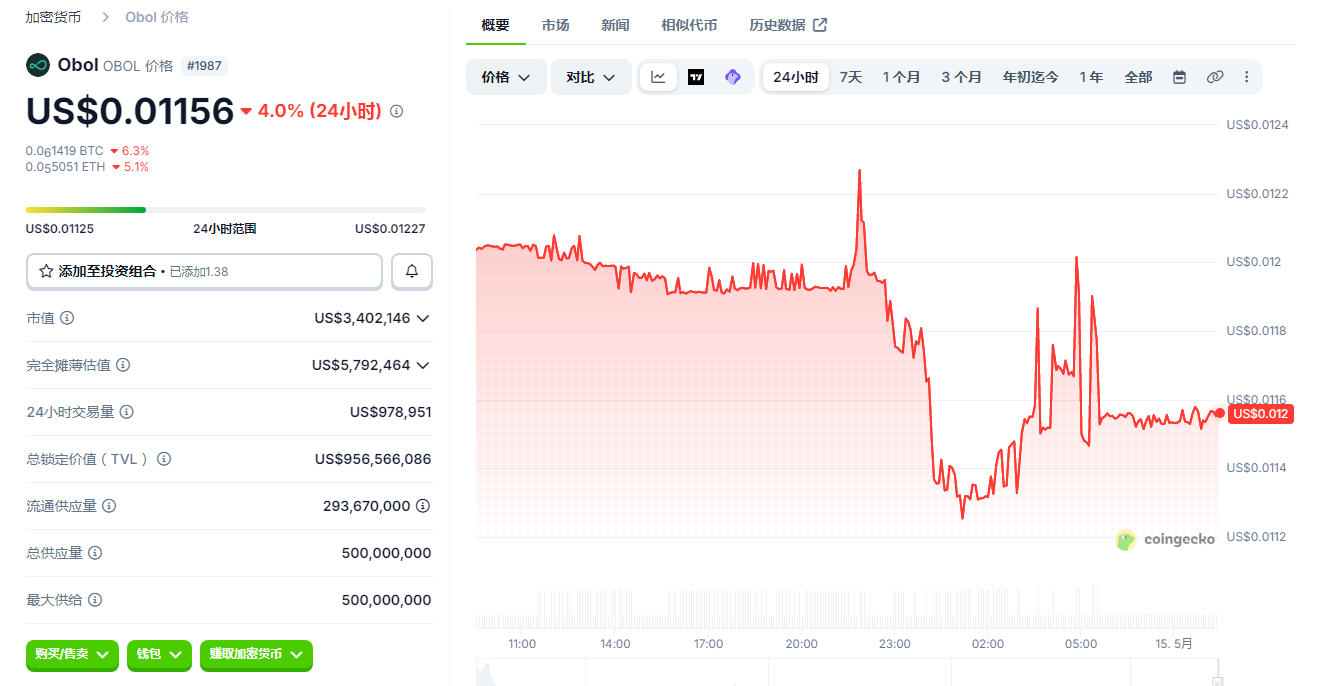Screen dimensions: 1344x686
Task: Click the 加密货币 breadcrumb link
Action: (x=53, y=17)
